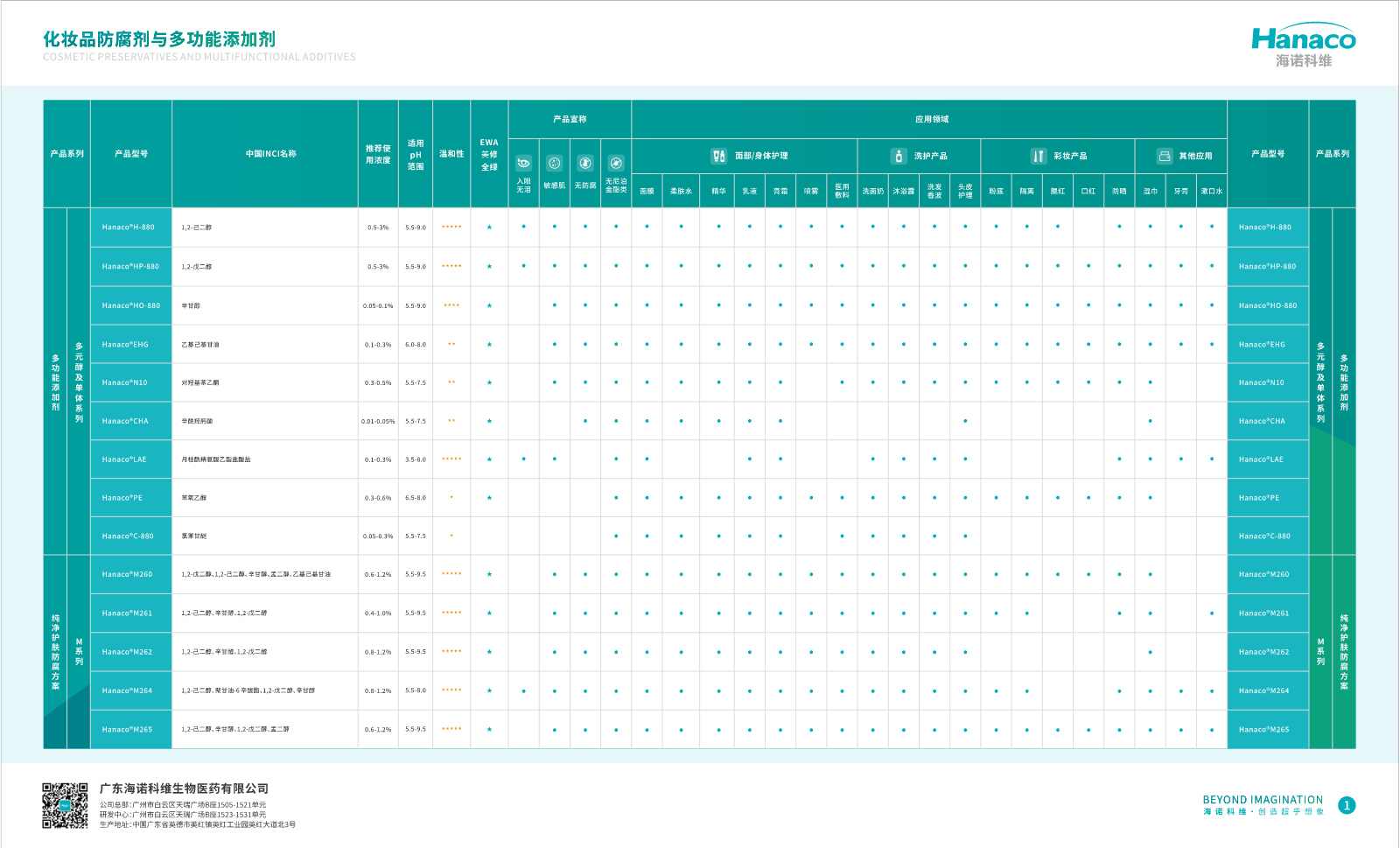The image size is (1400, 848).
Task: Click the 0.05-0.1% concentration value
Action: click(378, 305)
